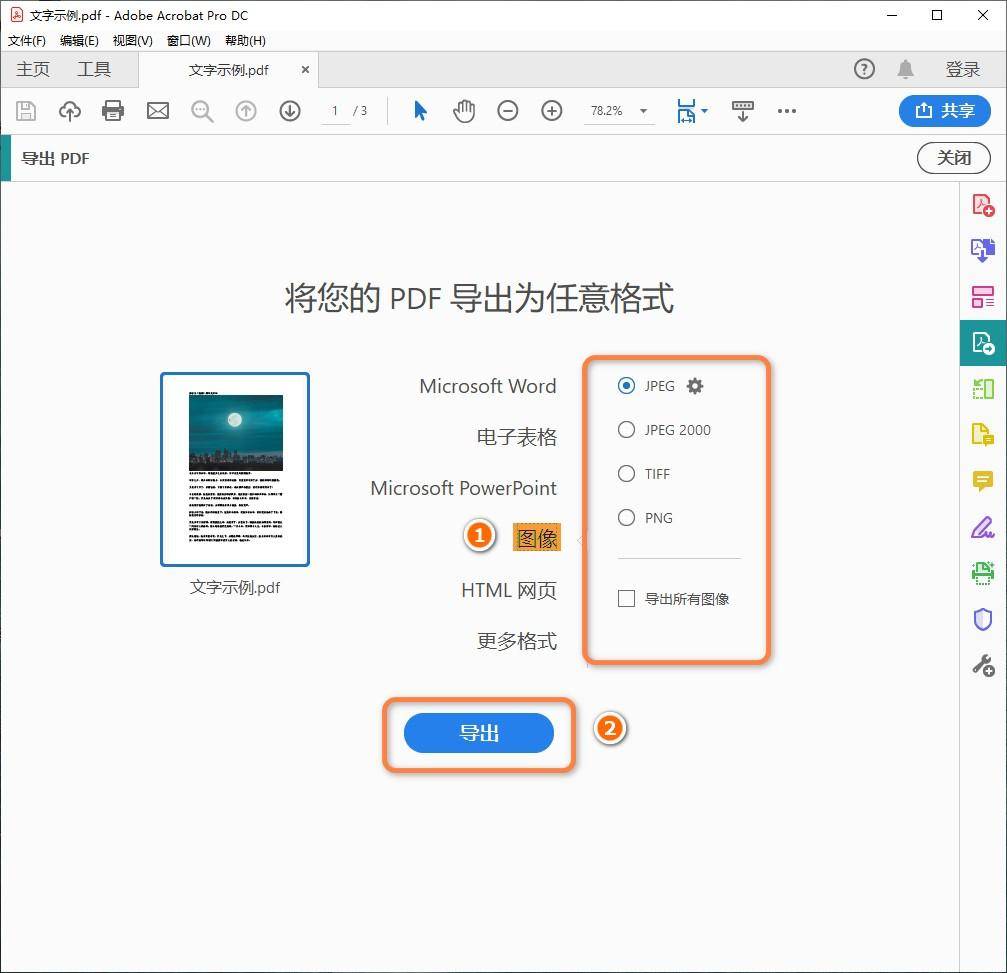Image resolution: width=1007 pixels, height=973 pixels.
Task: Click the page number input field
Action: click(335, 110)
